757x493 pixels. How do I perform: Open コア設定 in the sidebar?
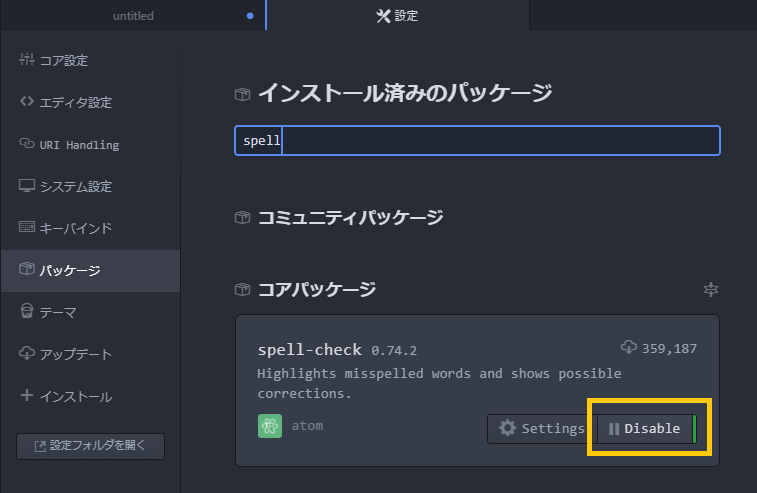point(90,60)
